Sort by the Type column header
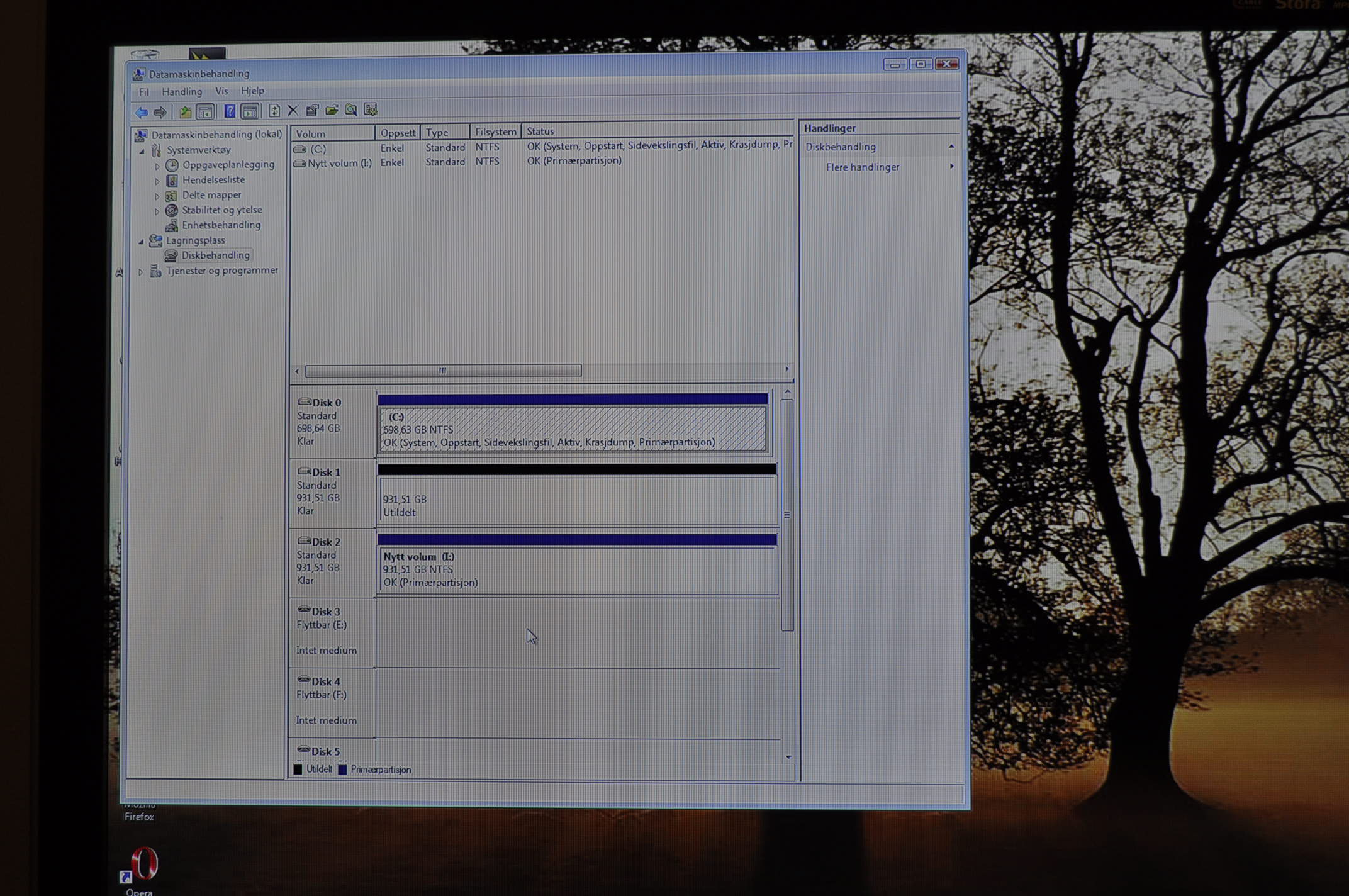1349x896 pixels. coord(445,132)
